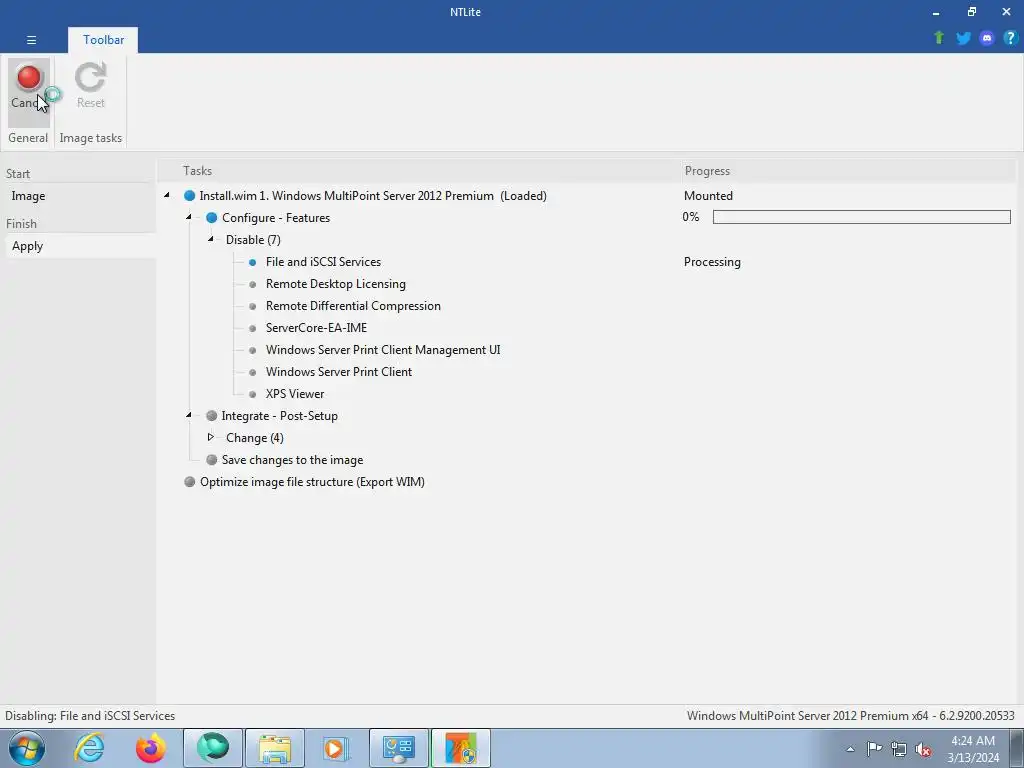This screenshot has height=768, width=1024.
Task: Expand the Change (4) group
Action: coord(211,437)
